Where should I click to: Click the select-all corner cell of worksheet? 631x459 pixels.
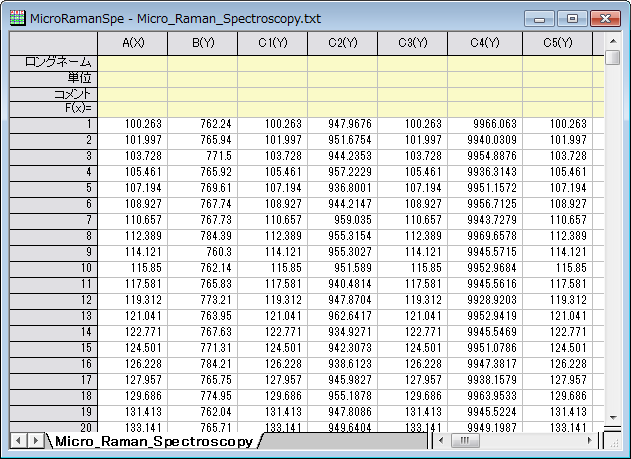pos(54,43)
